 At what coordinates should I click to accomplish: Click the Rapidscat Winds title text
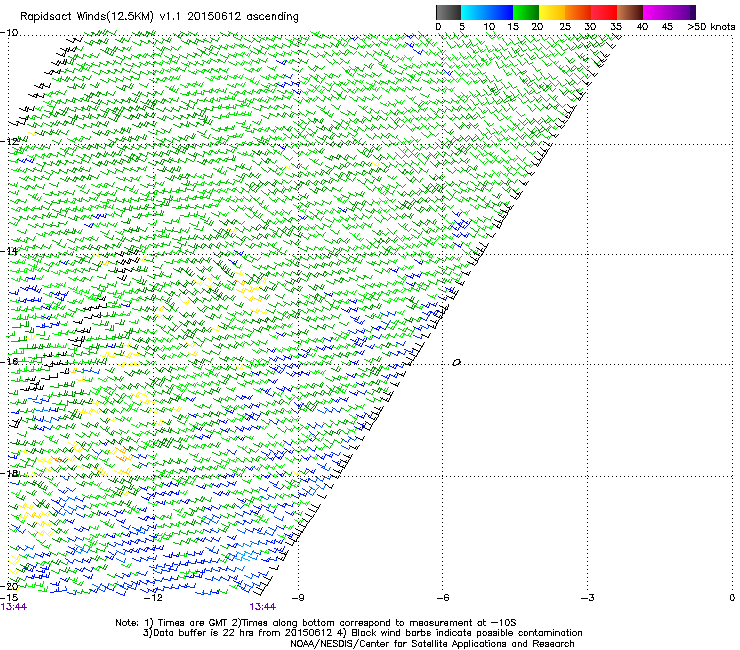(x=159, y=17)
